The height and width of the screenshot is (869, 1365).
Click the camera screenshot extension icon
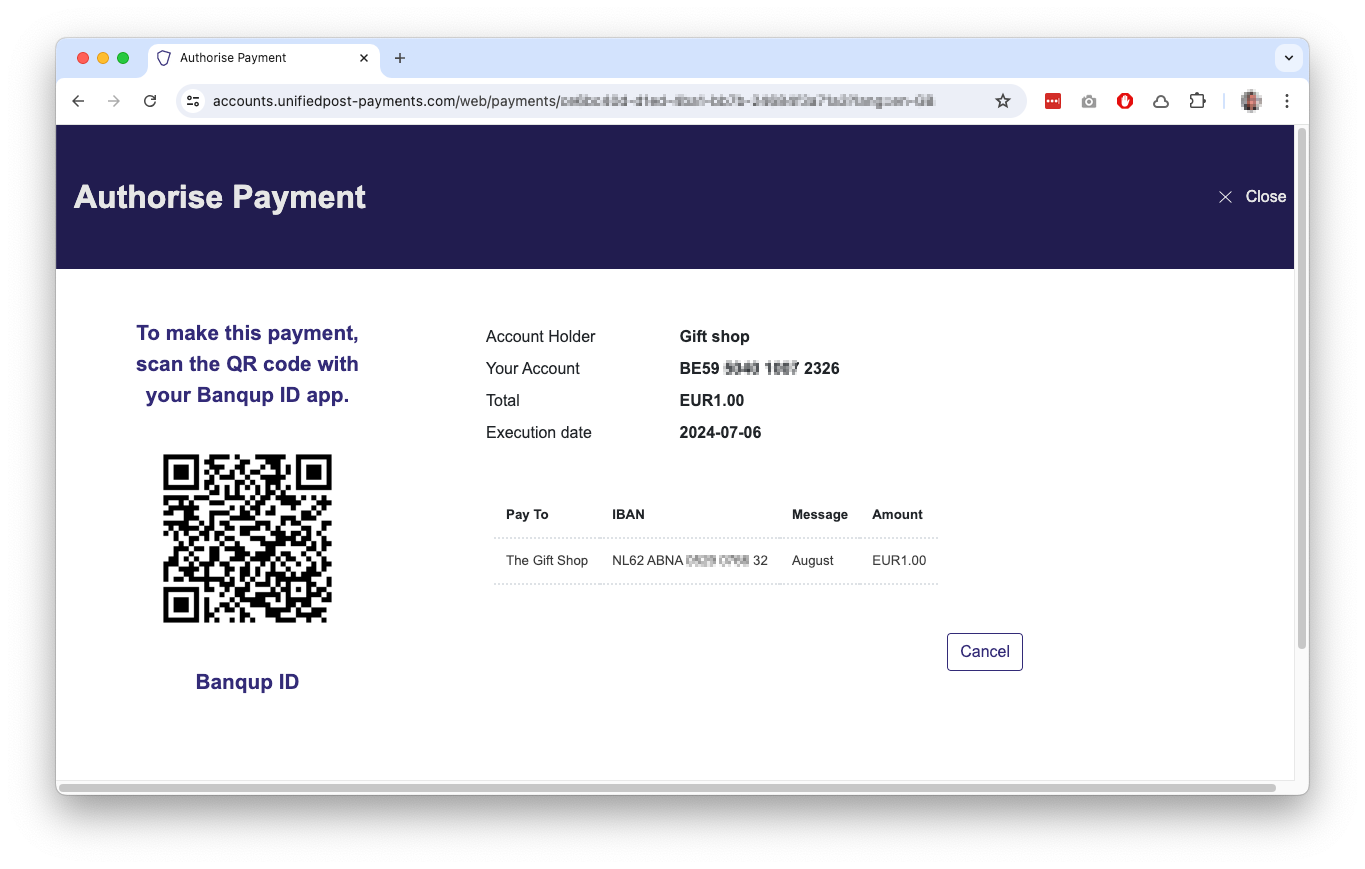1089,101
